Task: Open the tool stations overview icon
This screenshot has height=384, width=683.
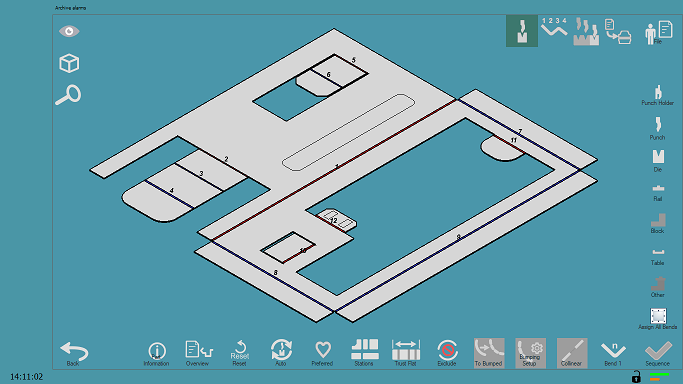Action: [x=586, y=31]
